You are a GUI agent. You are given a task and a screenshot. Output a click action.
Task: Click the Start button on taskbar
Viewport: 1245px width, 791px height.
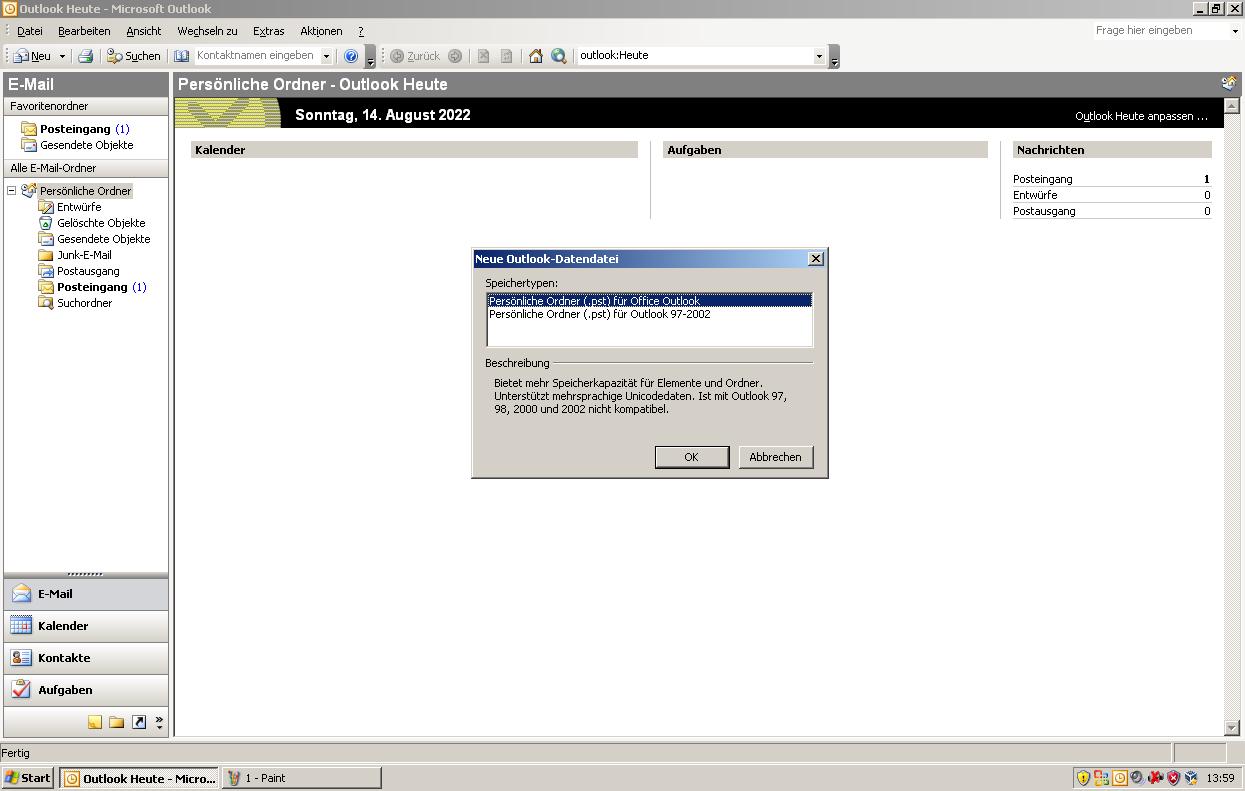[28, 778]
